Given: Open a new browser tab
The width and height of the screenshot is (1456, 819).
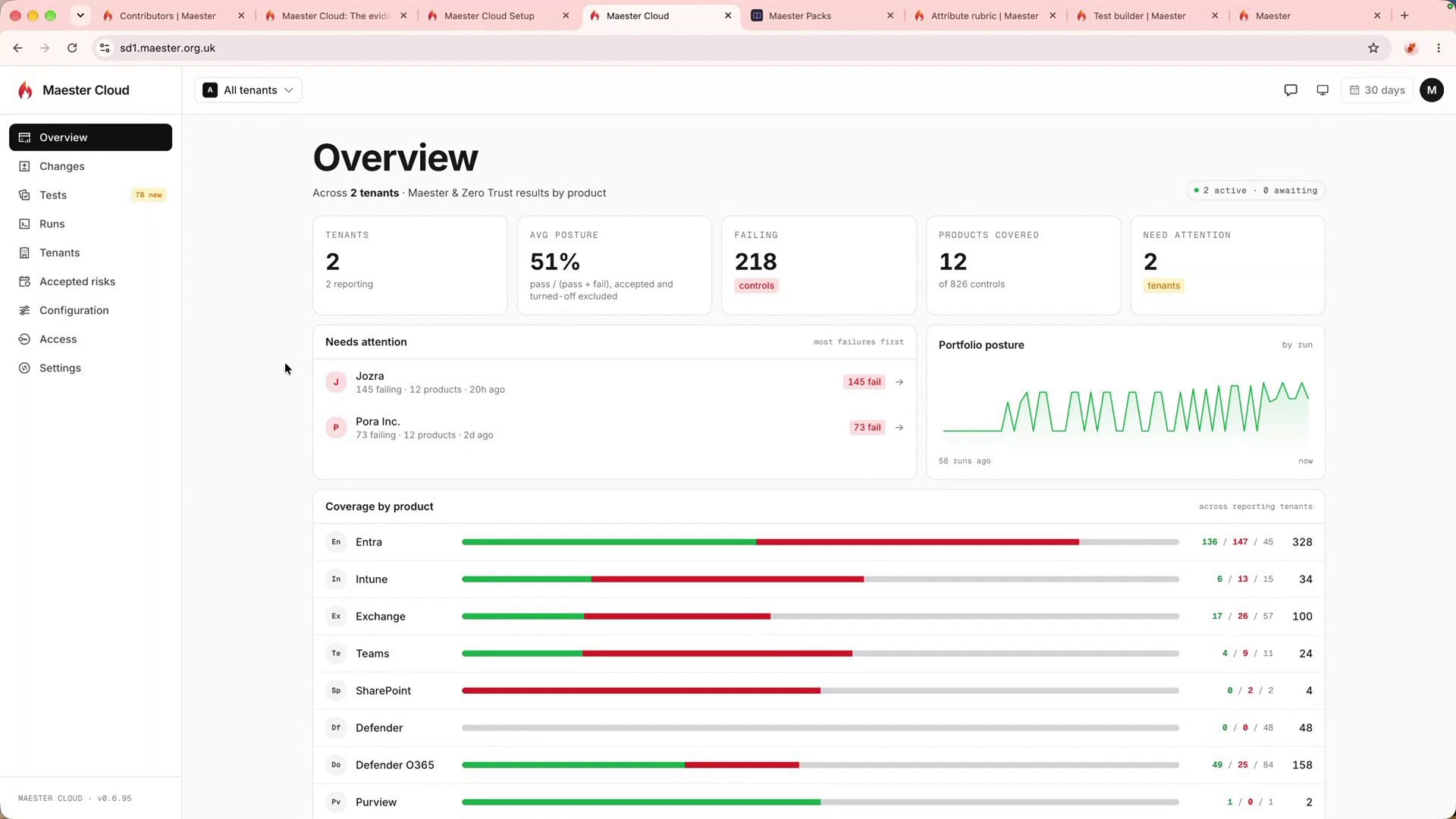Looking at the screenshot, I should [1404, 15].
